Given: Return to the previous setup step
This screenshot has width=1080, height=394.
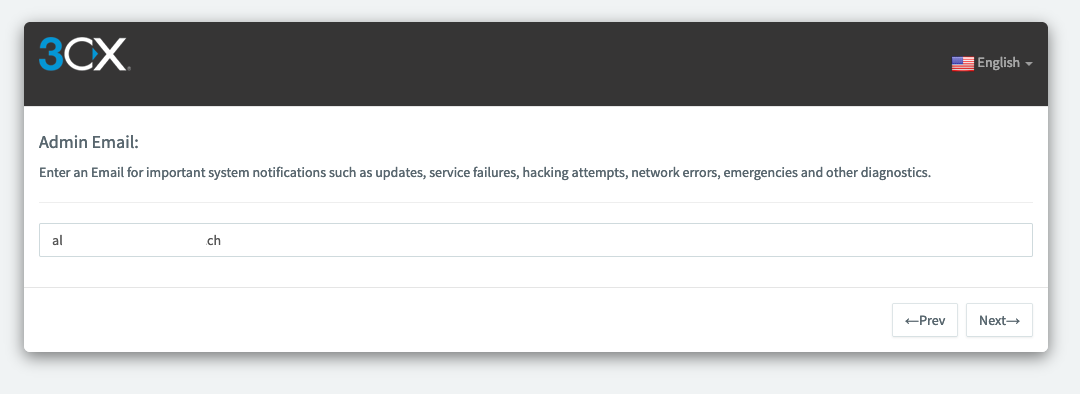Looking at the screenshot, I should click(924, 320).
